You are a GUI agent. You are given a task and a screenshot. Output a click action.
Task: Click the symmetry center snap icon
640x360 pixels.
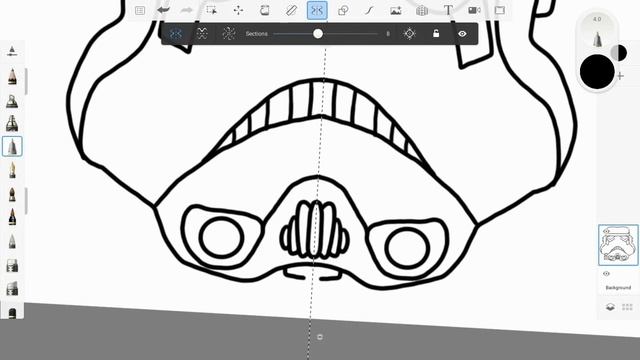(x=409, y=33)
